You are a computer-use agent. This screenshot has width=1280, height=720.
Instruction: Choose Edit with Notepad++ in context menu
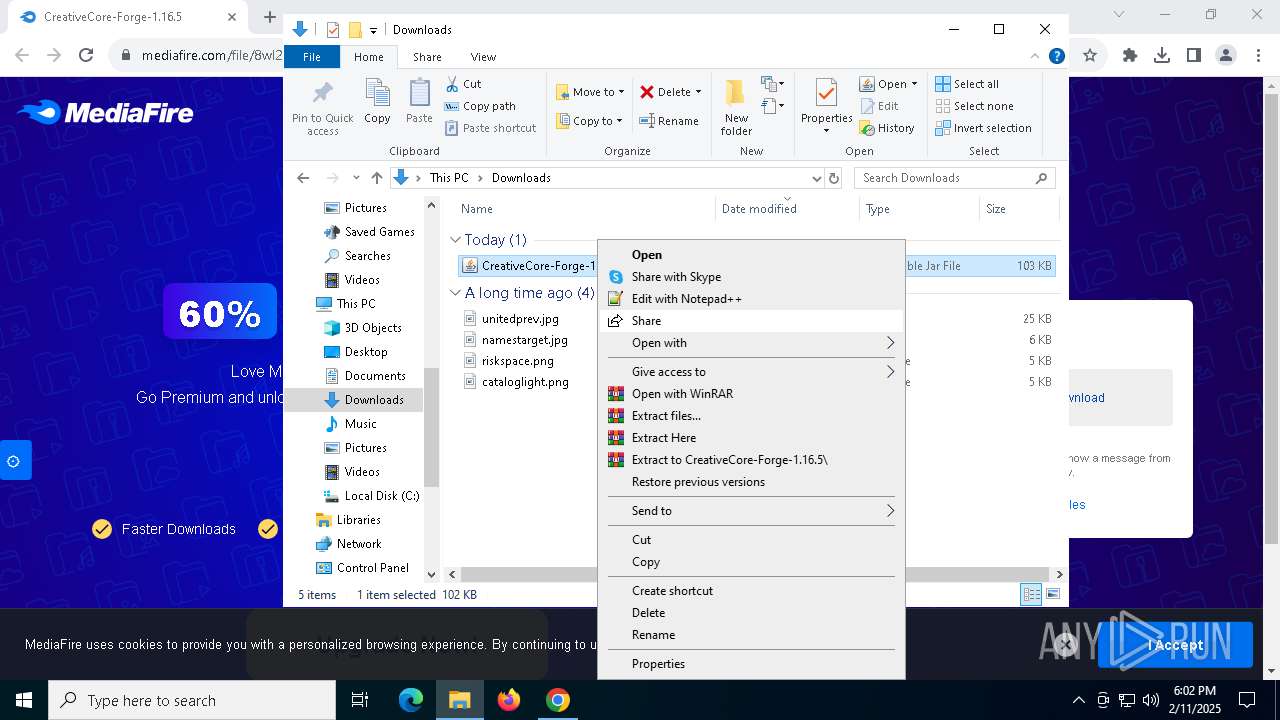coord(752,299)
